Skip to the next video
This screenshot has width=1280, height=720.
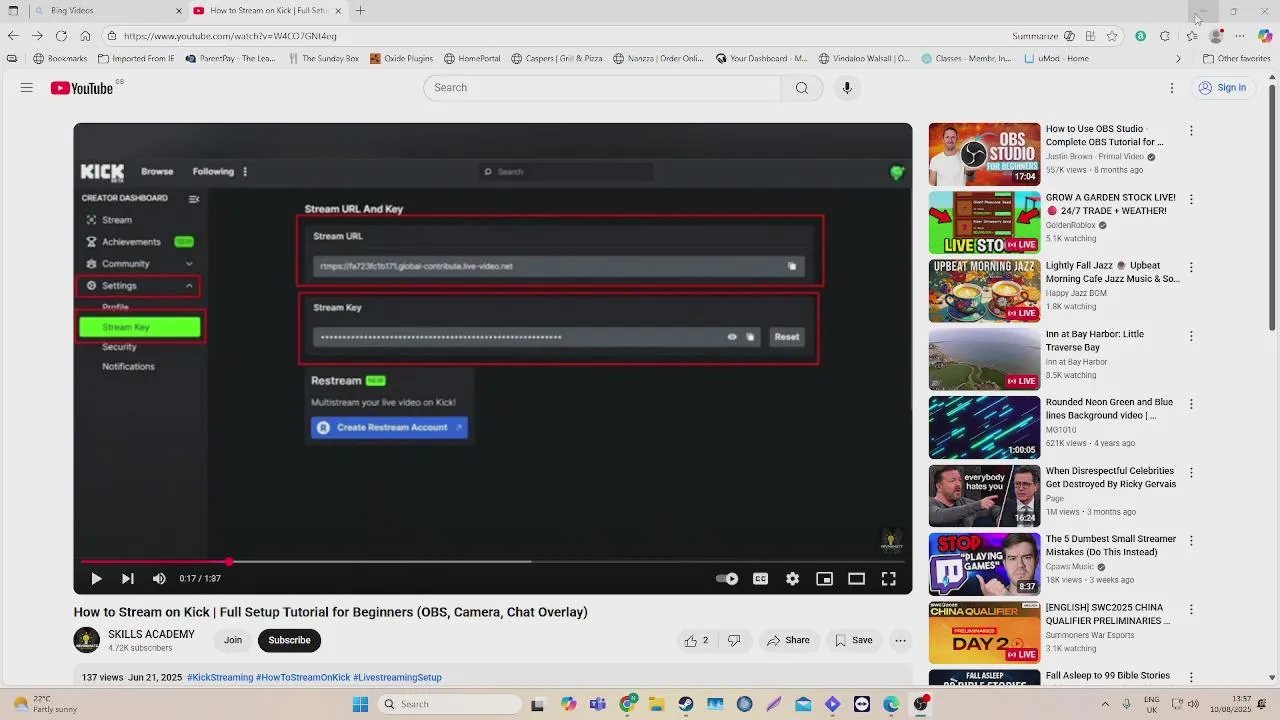pos(128,578)
